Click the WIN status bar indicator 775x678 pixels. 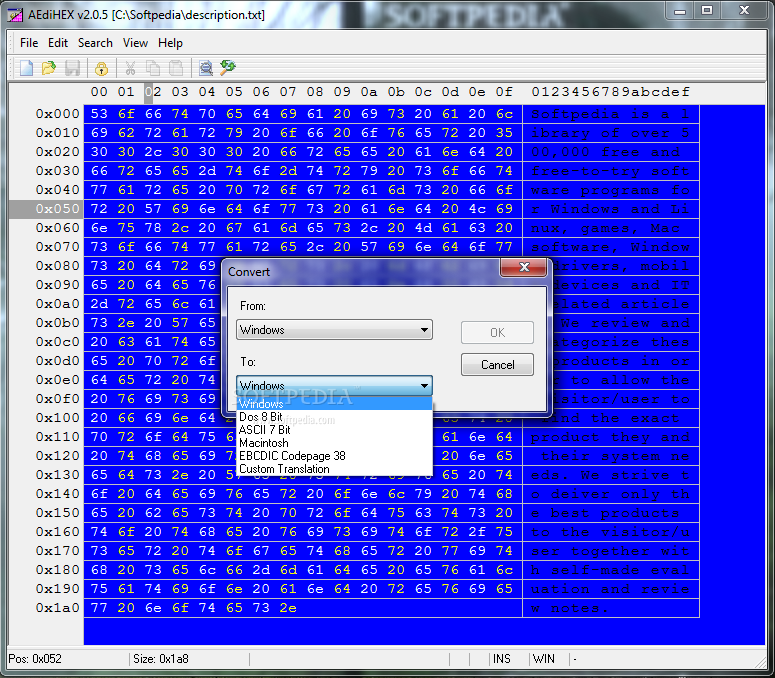tap(544, 659)
